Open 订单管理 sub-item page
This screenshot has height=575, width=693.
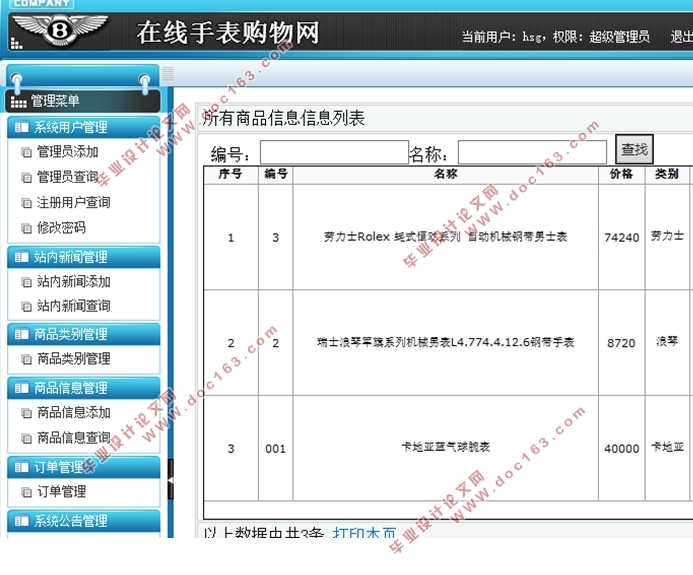click(61, 491)
